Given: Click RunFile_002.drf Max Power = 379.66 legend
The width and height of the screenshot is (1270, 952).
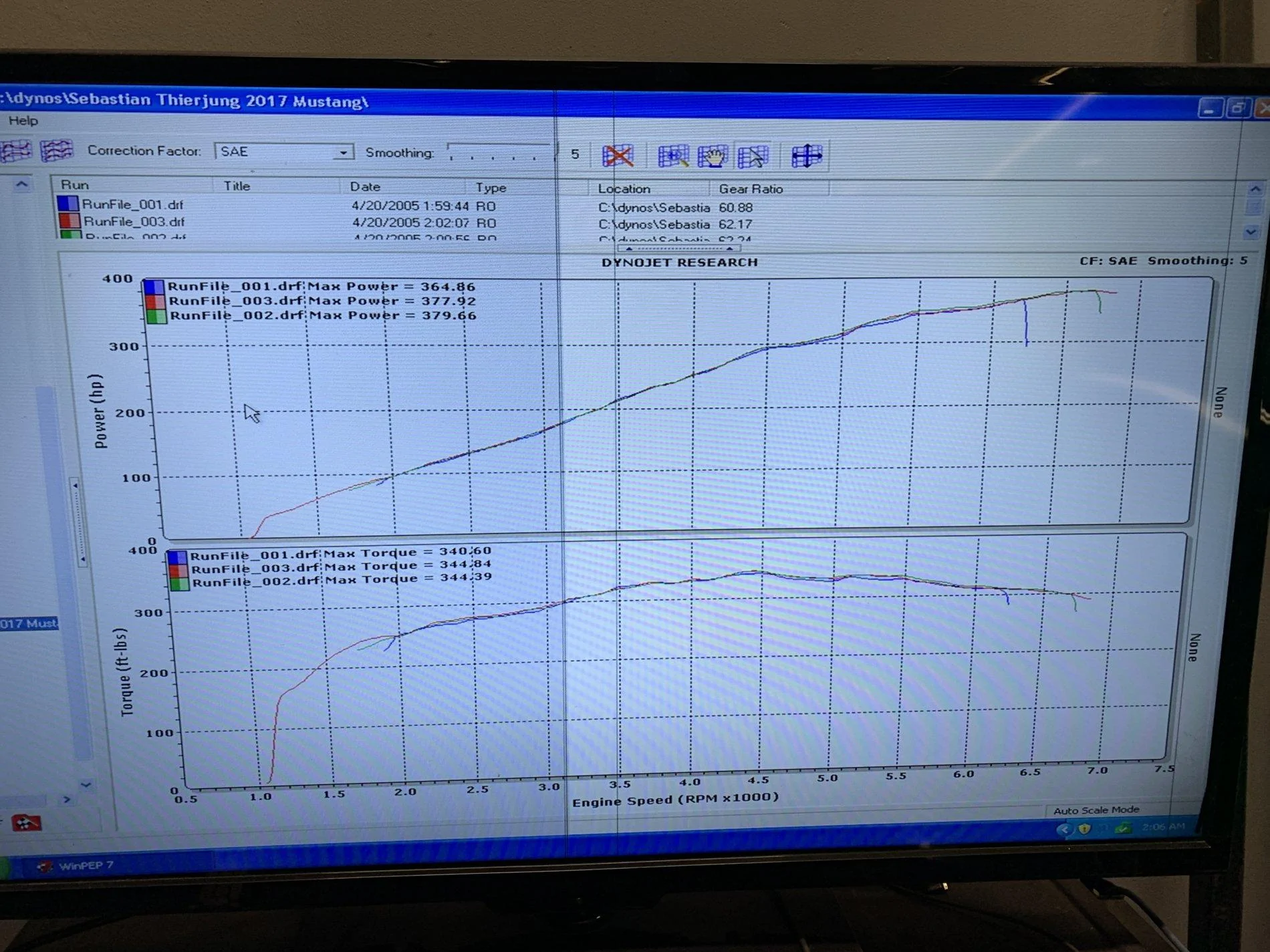Looking at the screenshot, I should tap(322, 315).
